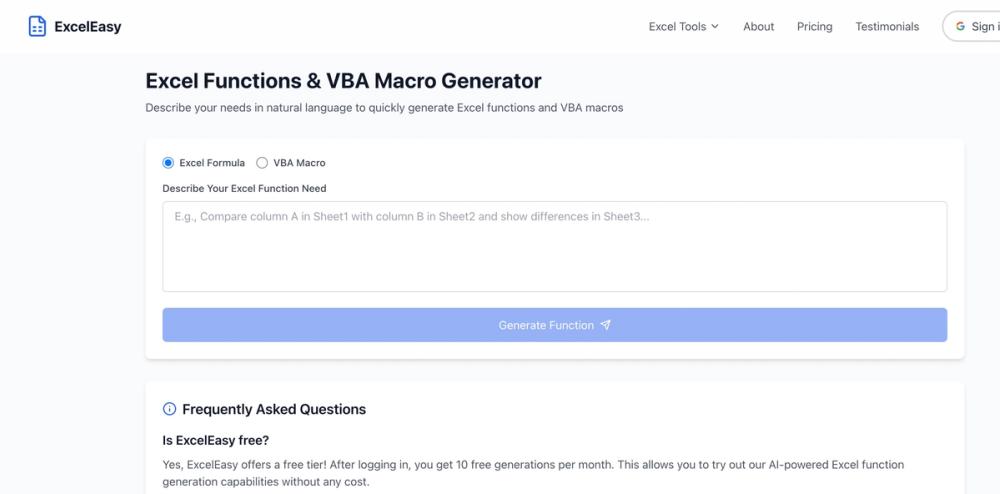Click the Google G icon
1000x494 pixels.
[x=960, y=27]
